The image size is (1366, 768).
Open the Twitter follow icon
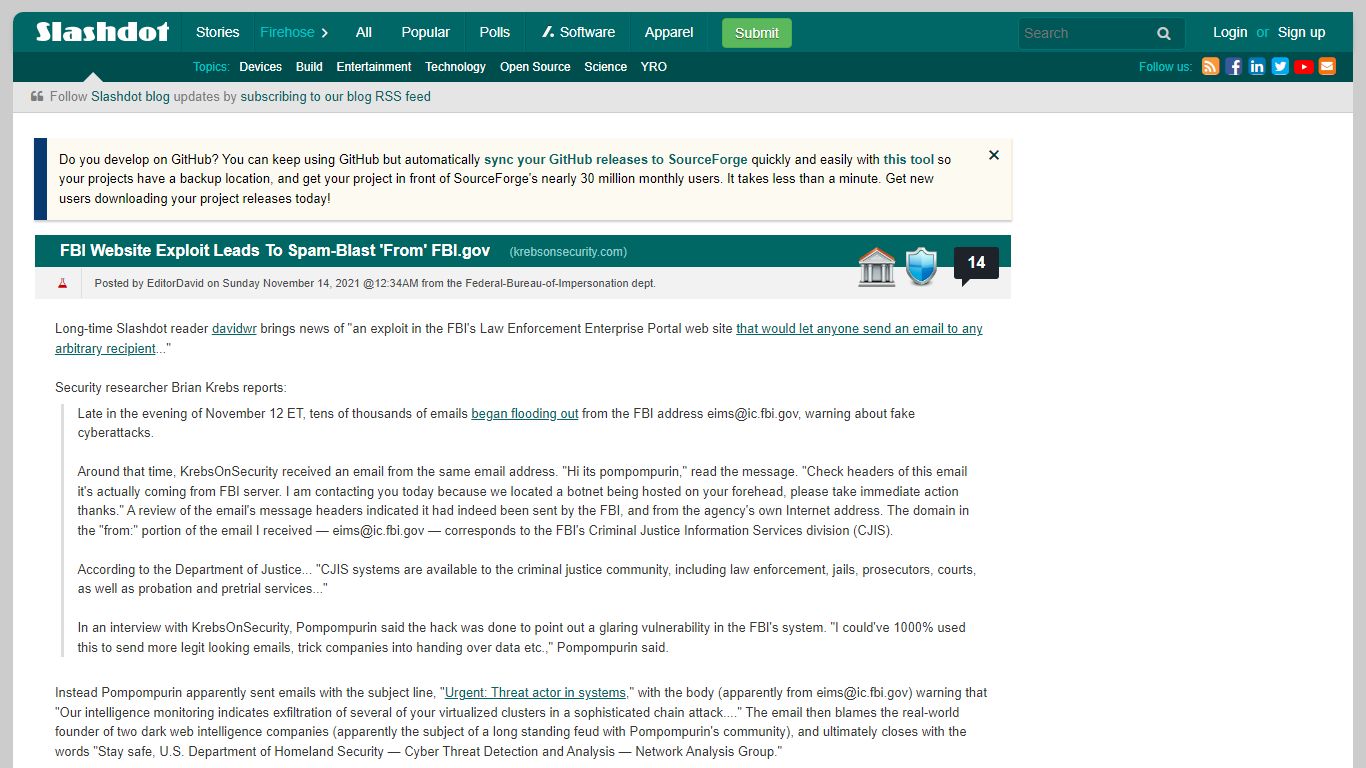[1280, 67]
